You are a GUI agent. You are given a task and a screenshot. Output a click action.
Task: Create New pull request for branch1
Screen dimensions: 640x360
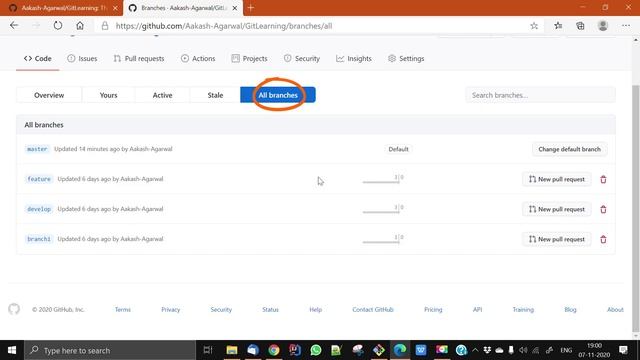tap(557, 239)
